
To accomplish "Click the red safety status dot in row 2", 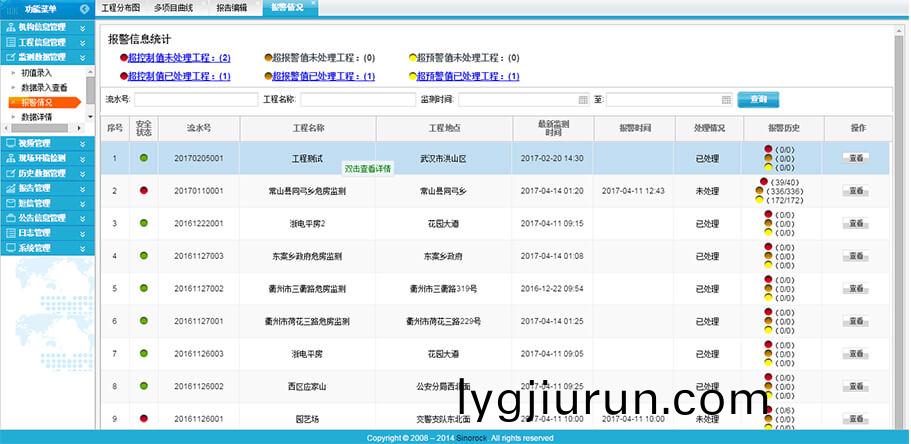I will tap(144, 190).
